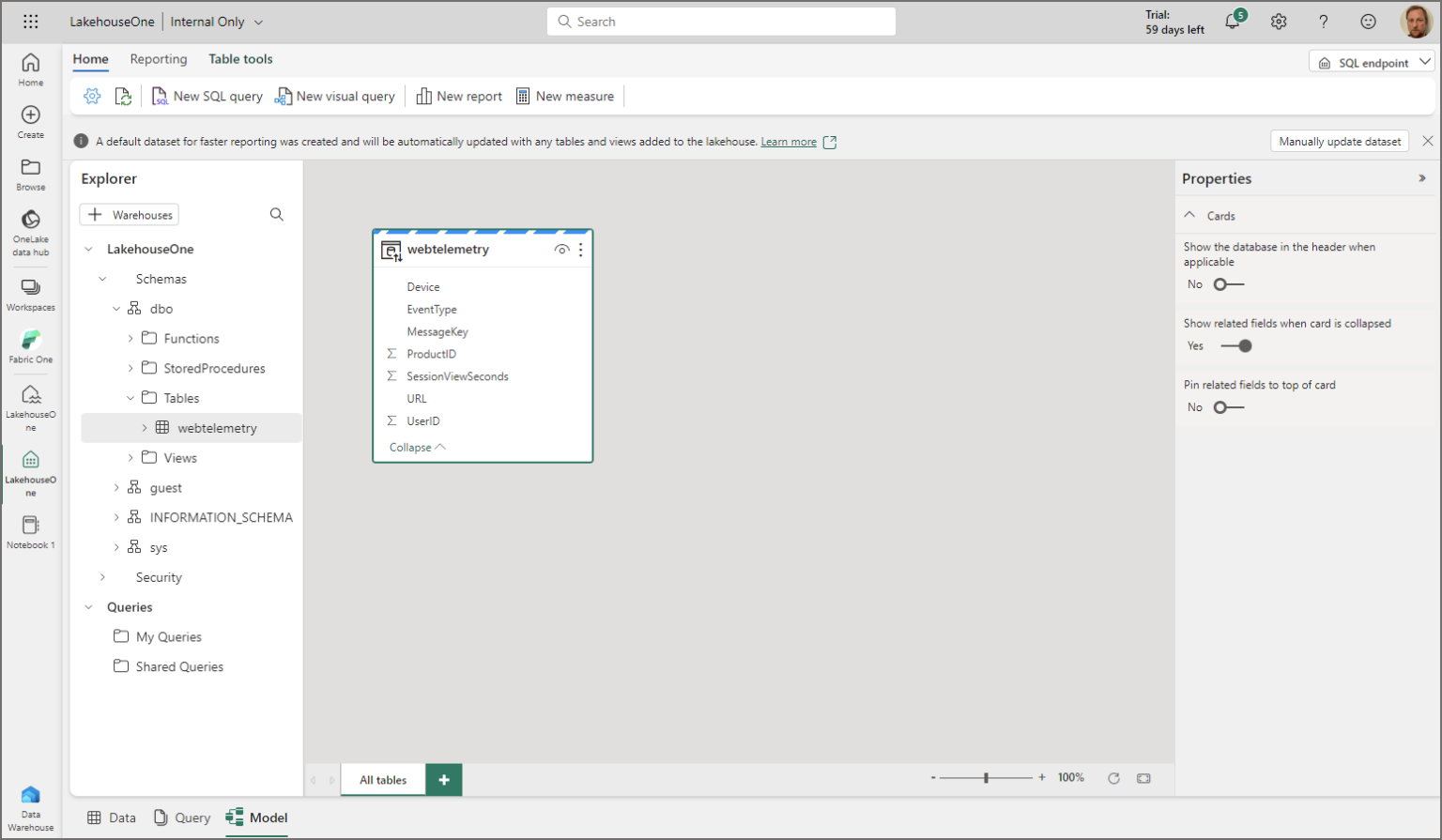Enable pinning related fields to top of card
This screenshot has width=1442, height=840.
pos(1228,406)
